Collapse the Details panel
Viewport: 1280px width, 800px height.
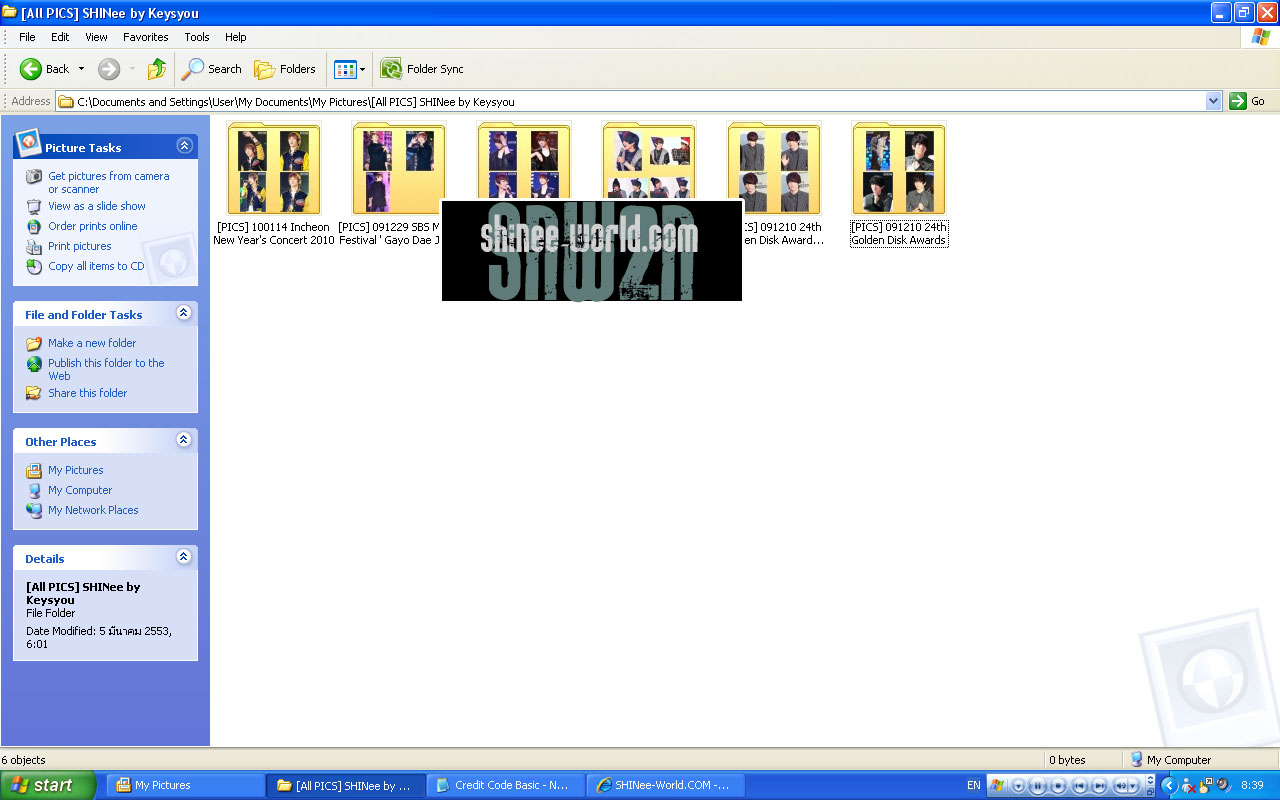(x=184, y=557)
